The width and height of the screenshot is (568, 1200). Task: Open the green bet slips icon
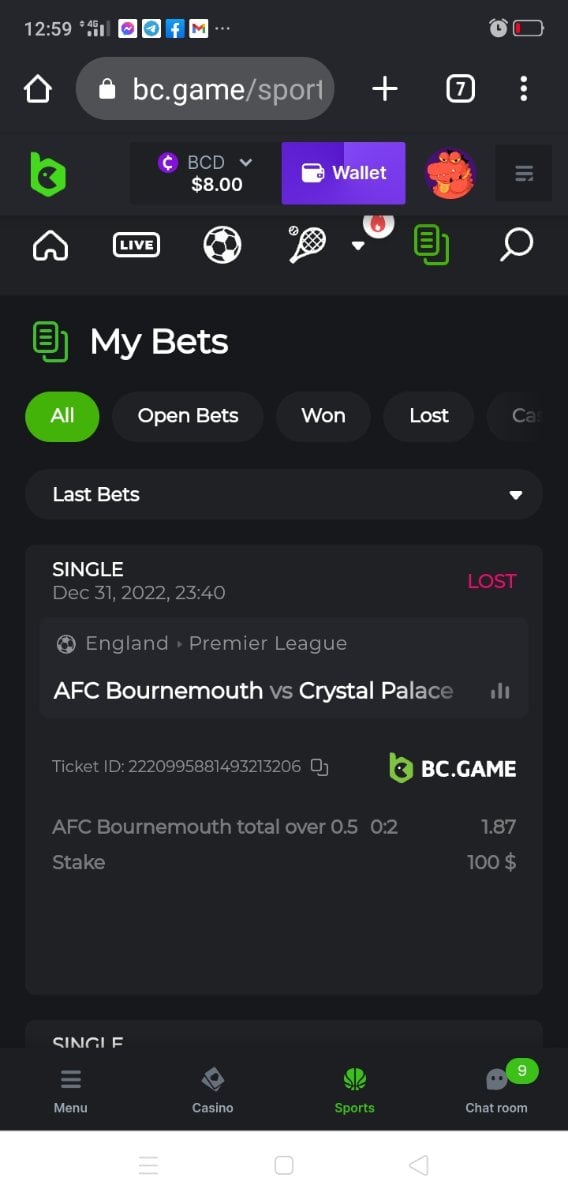(431, 245)
